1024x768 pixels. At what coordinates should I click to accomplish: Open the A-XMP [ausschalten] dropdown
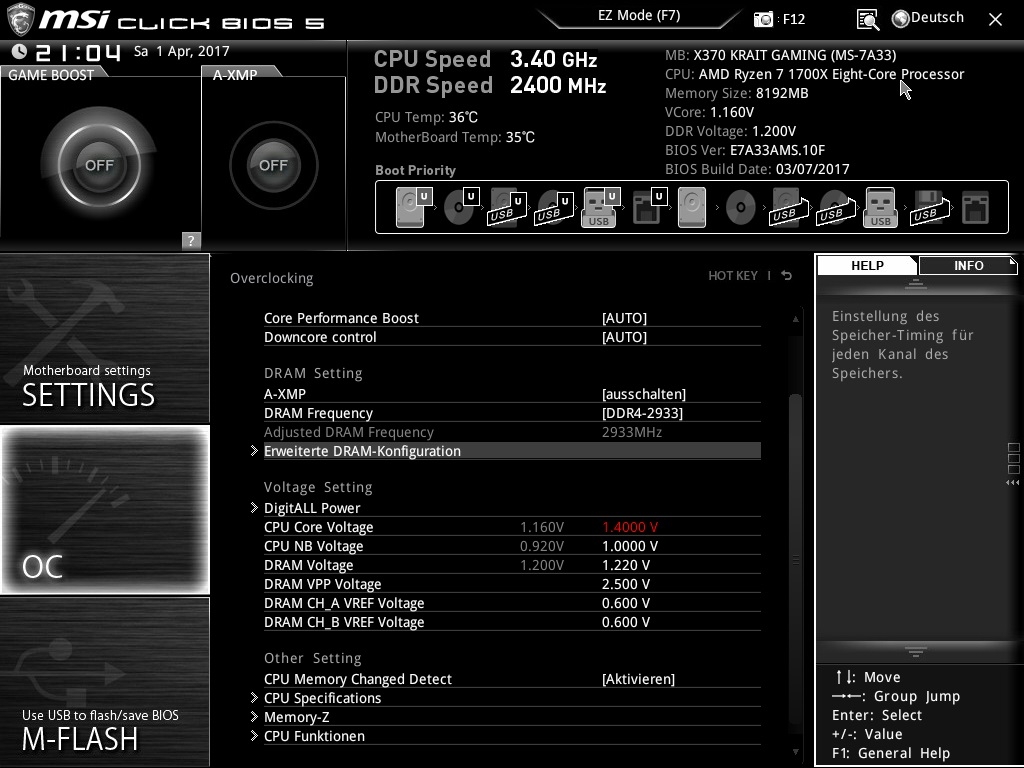coord(644,394)
